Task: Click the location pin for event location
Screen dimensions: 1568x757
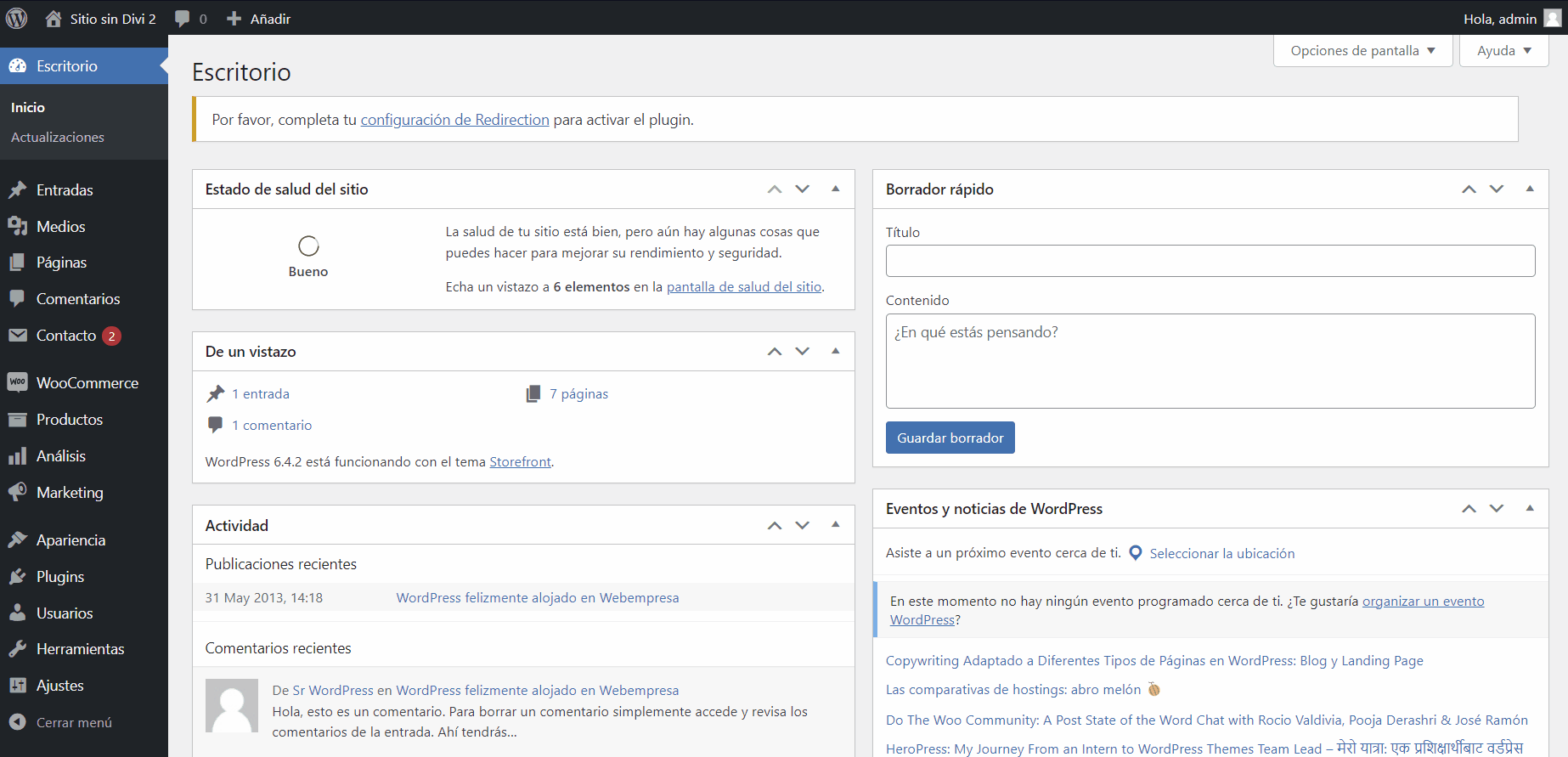Action: point(1136,553)
